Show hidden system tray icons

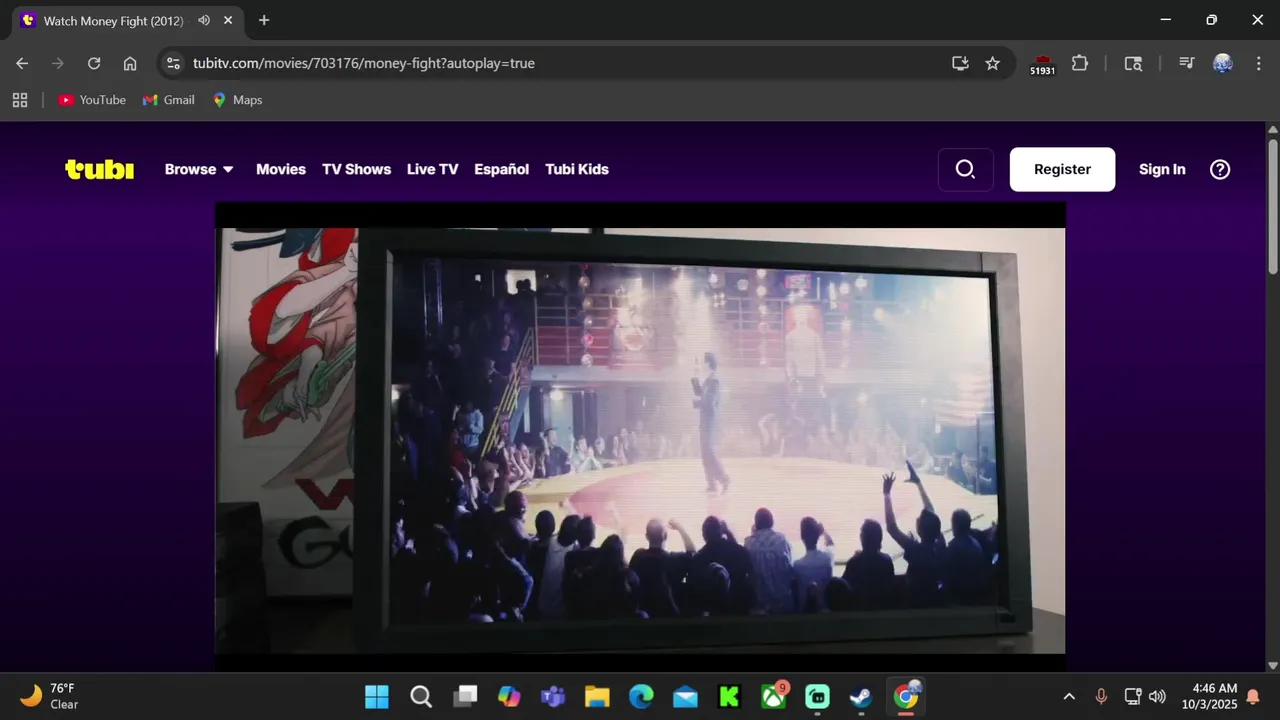pos(1069,696)
